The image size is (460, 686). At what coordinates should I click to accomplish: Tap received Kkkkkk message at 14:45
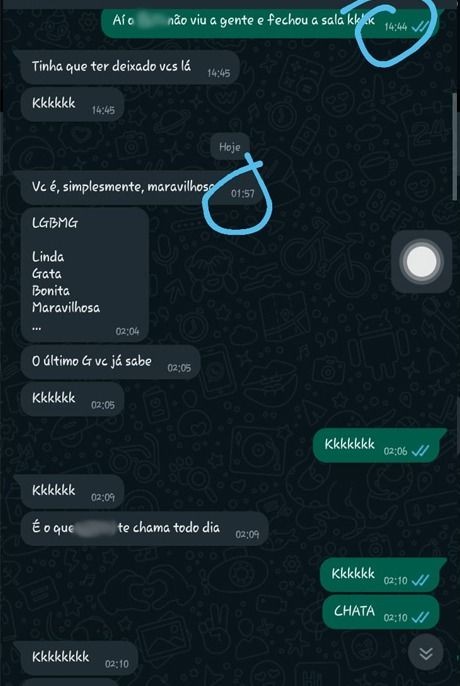point(73,104)
